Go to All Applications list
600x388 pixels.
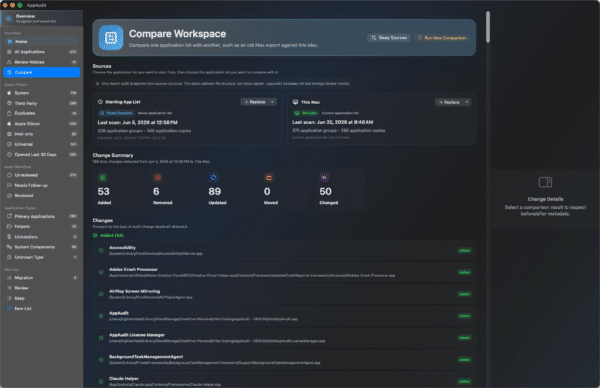click(x=41, y=52)
